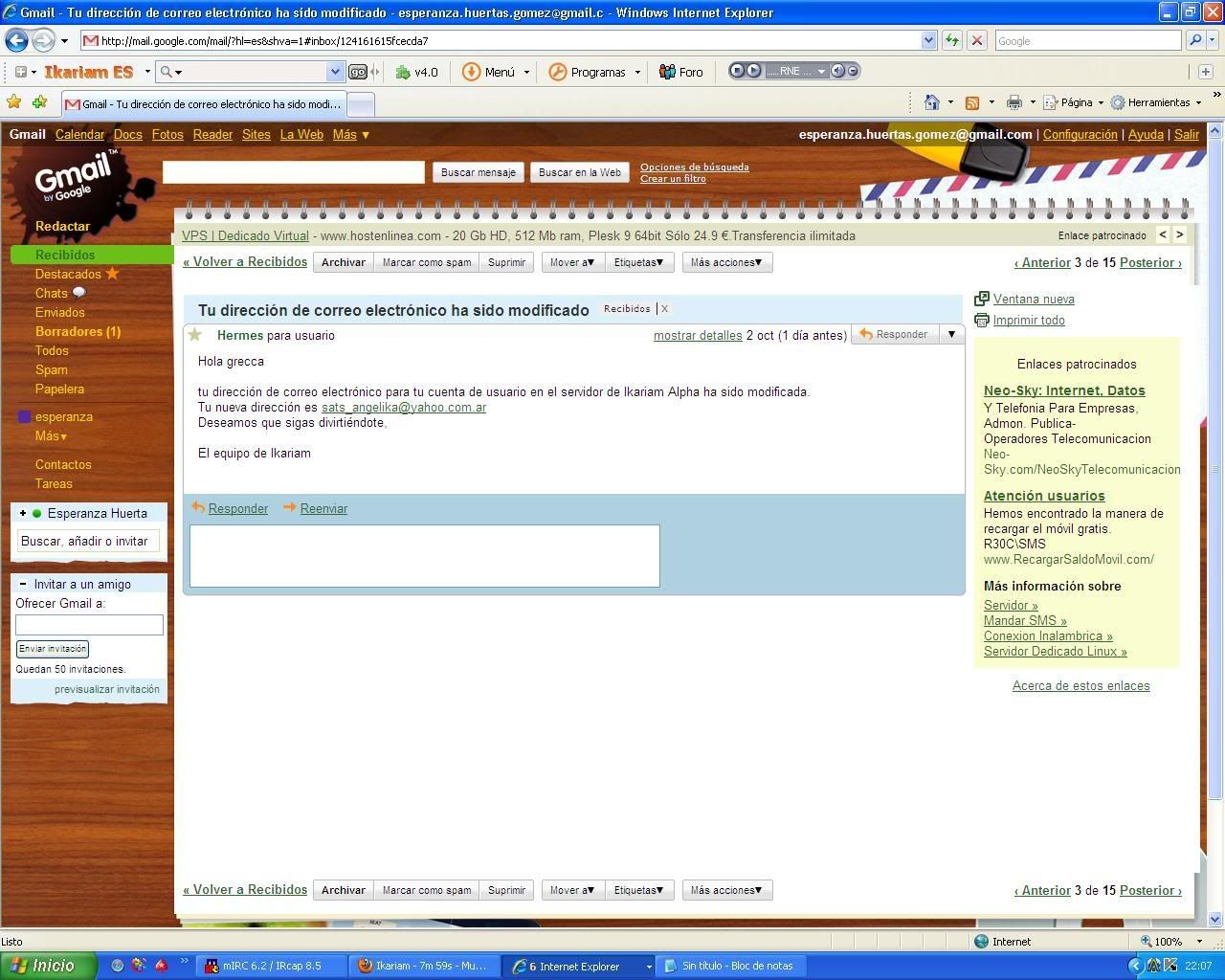Remove the Recibidos label with X

tap(664, 308)
